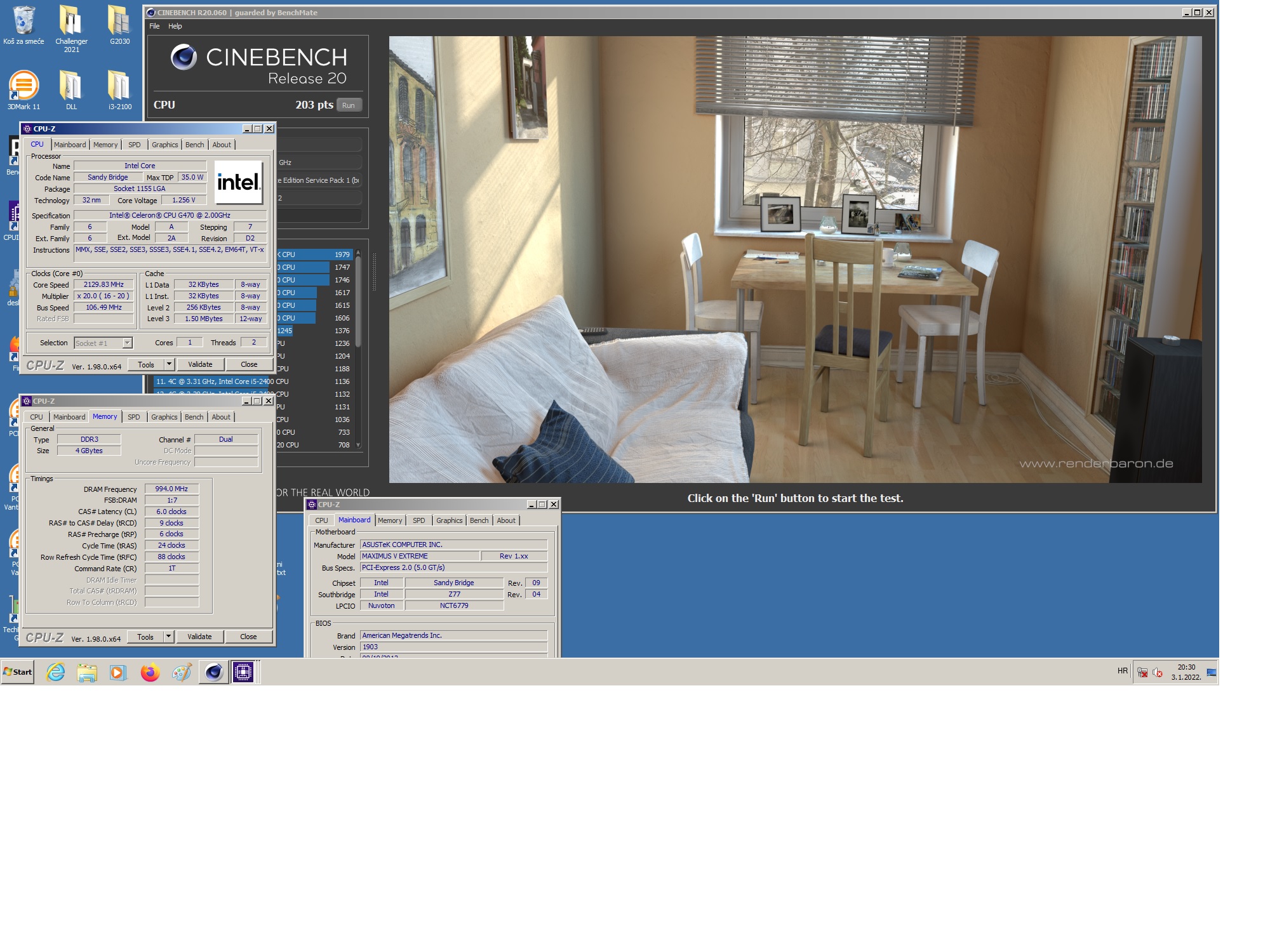Click Close in memory CPU-Z window

248,637
